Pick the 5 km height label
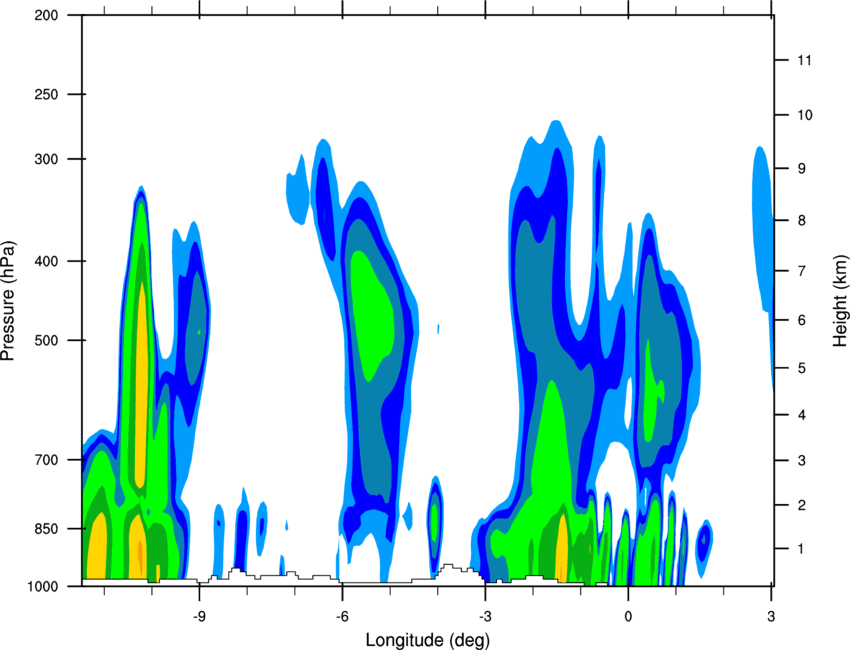 [802, 368]
